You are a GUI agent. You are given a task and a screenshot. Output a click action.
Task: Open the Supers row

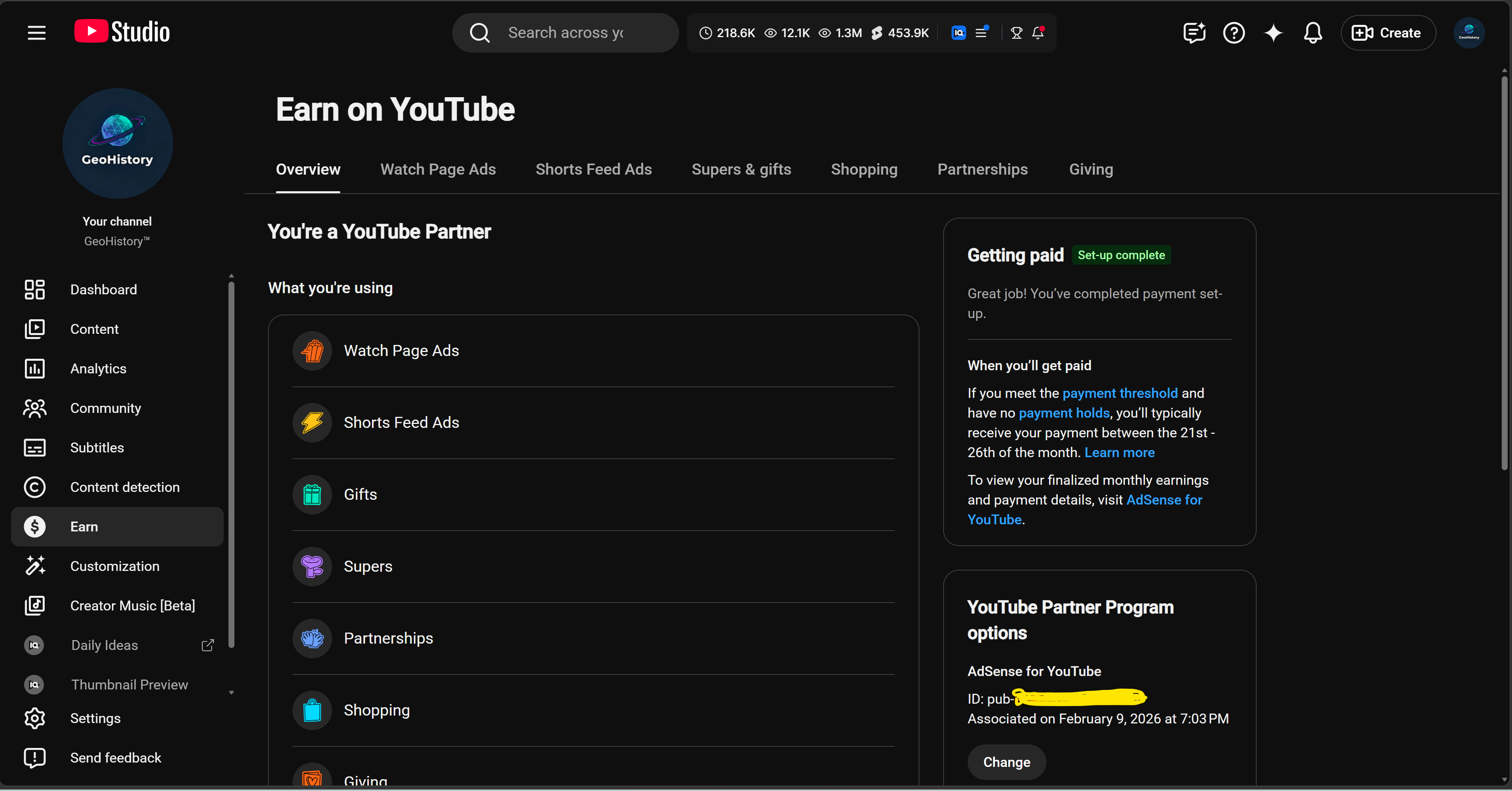click(x=593, y=566)
